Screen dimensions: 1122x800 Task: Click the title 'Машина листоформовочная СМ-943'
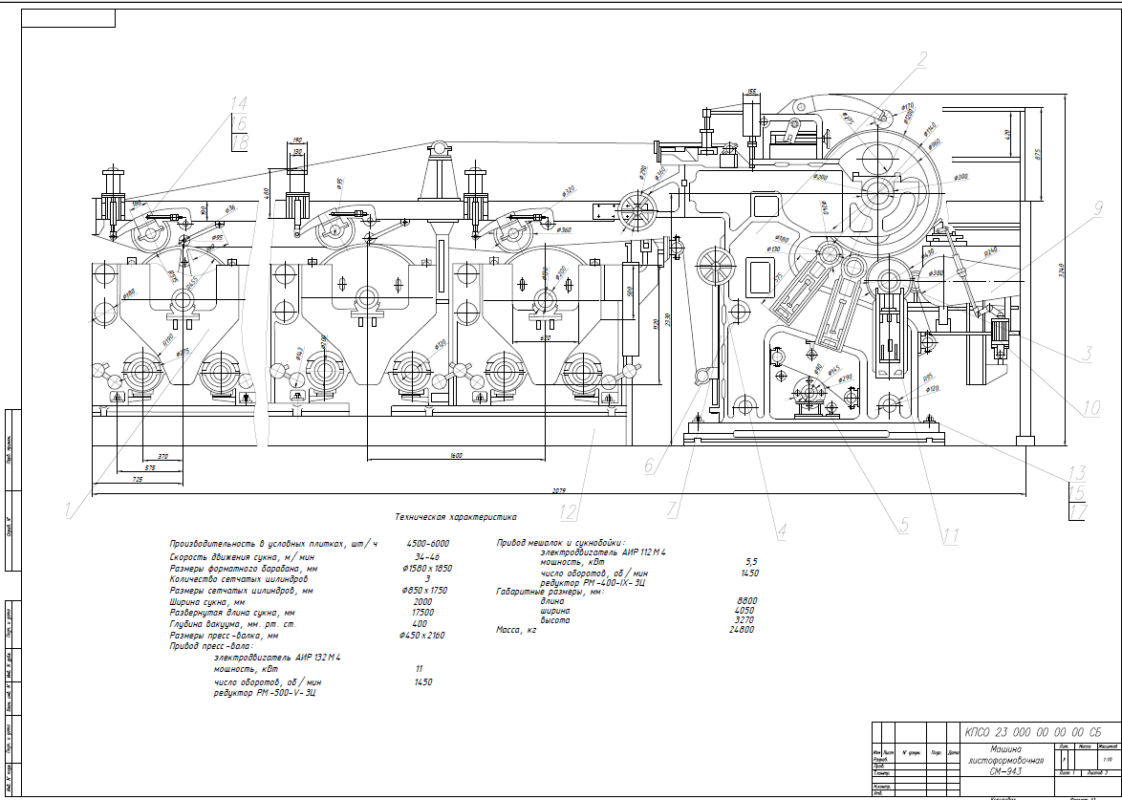tap(1005, 760)
